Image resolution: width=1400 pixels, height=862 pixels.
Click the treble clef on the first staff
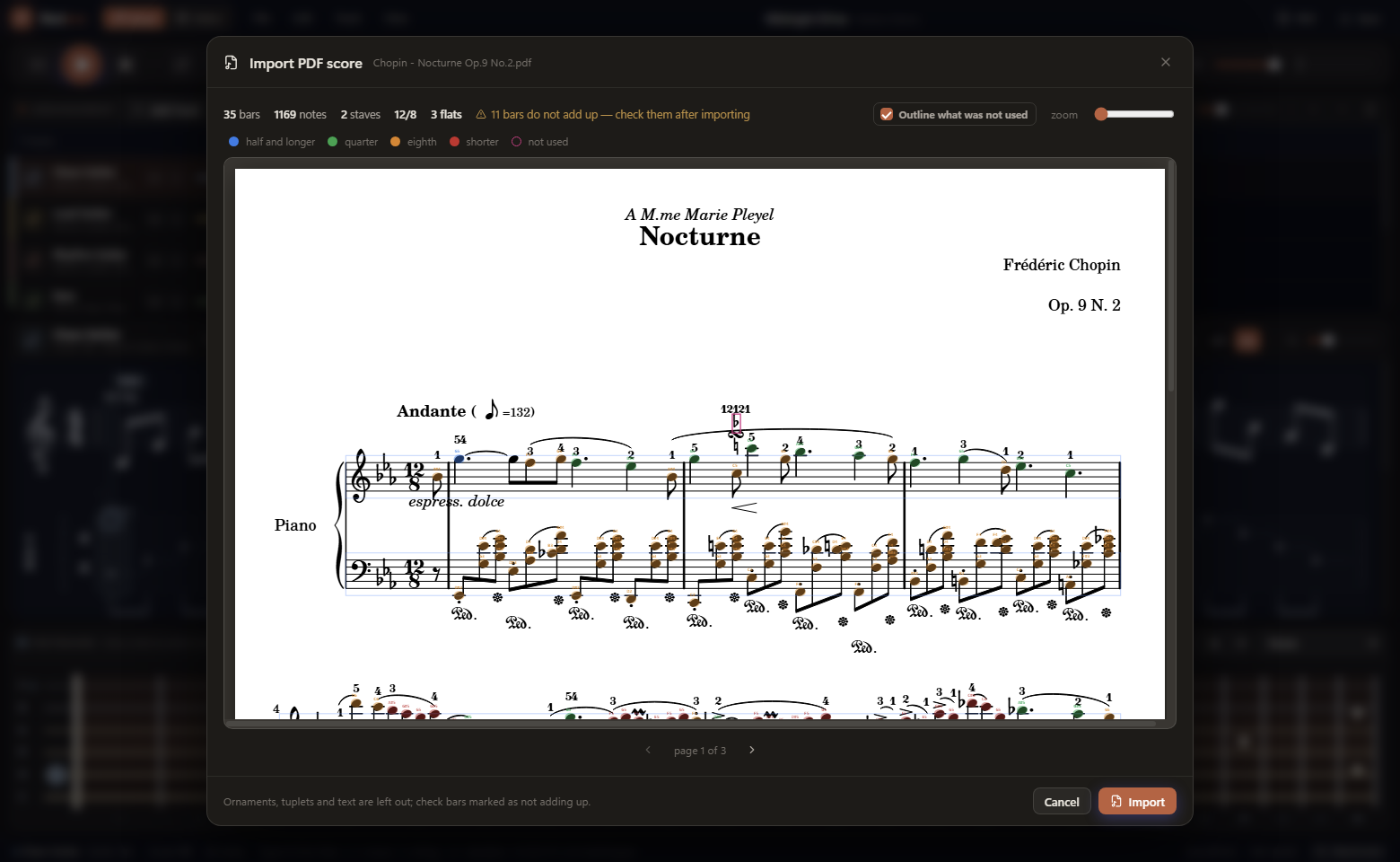click(361, 476)
